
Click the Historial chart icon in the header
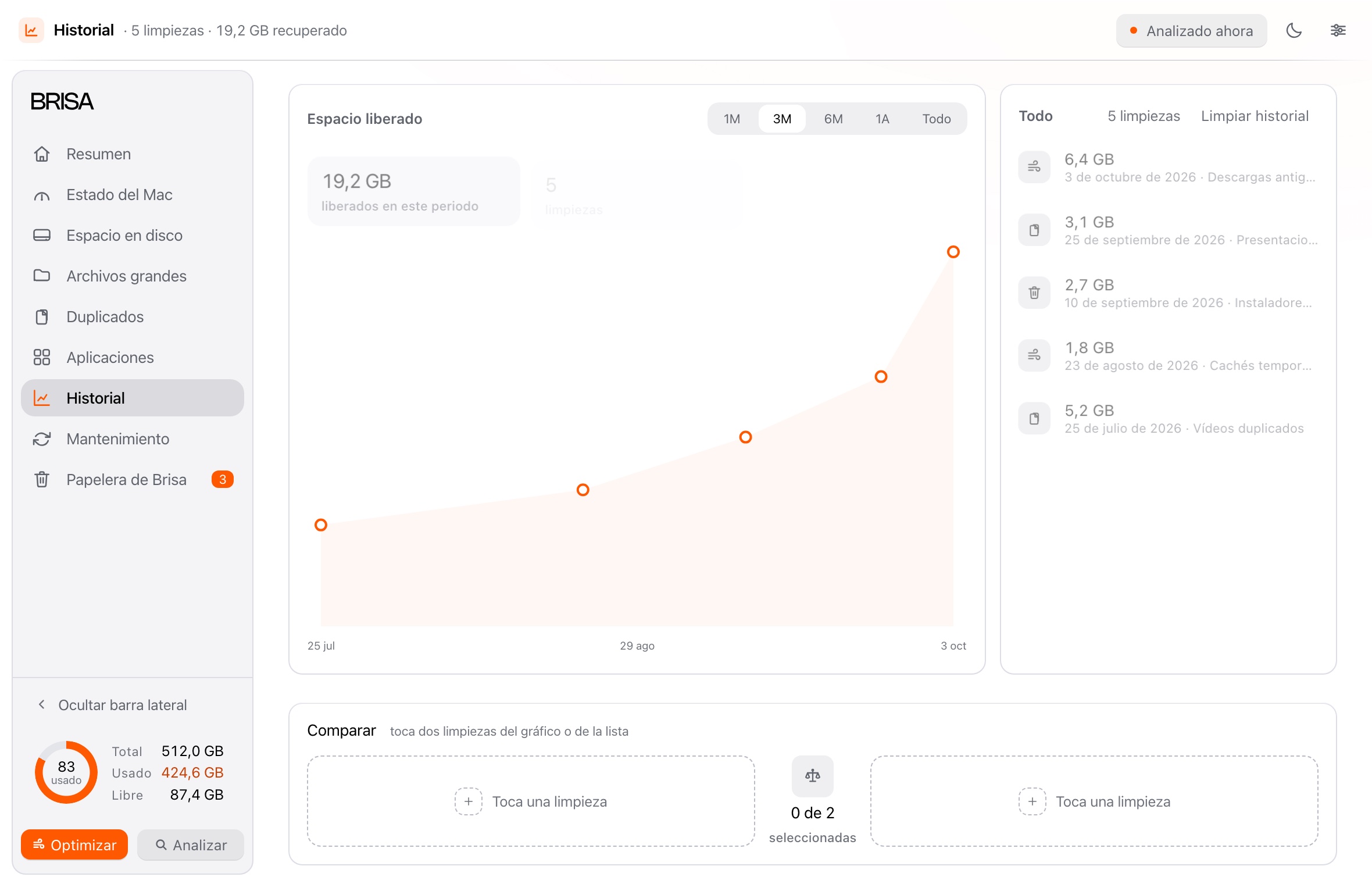coord(31,30)
